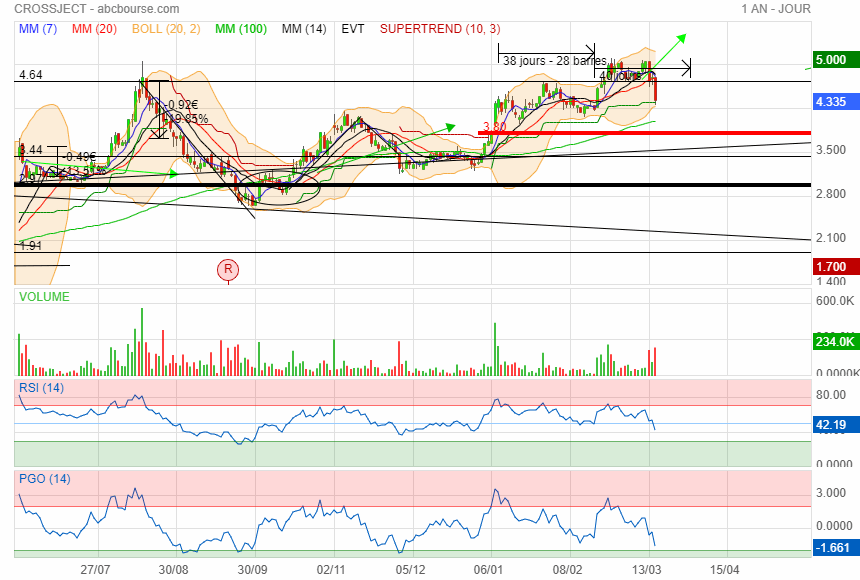Click the 1 AN - JOUR period label
Viewport: 860px width, 580px height.
[776, 9]
